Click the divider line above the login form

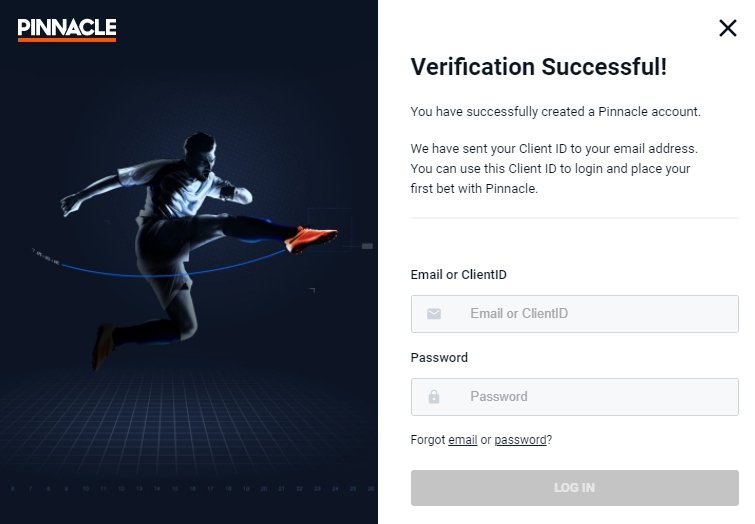point(574,218)
